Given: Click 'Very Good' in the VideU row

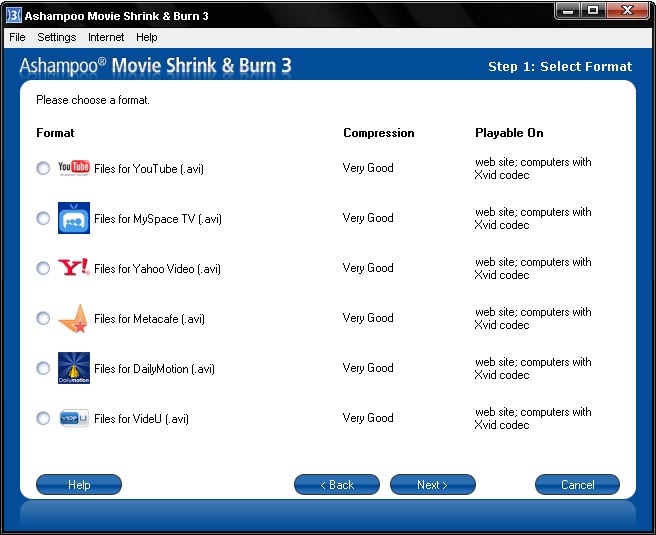Looking at the screenshot, I should tap(368, 418).
